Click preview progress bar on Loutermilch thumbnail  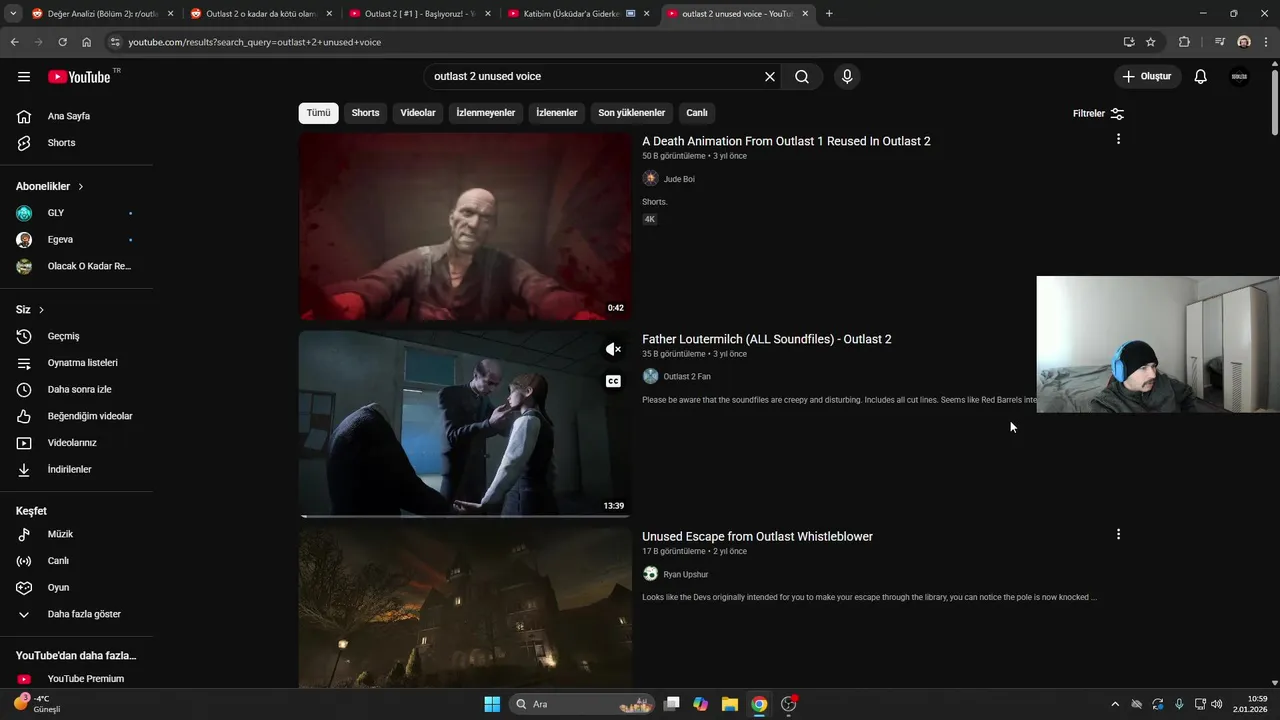click(x=465, y=516)
